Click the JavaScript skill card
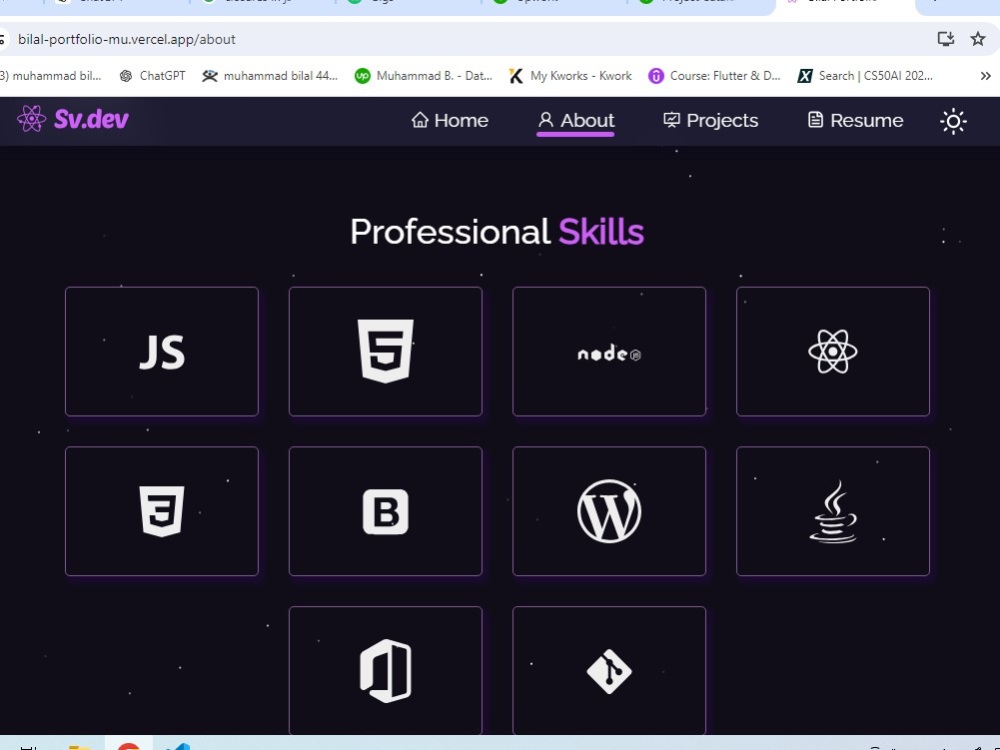1000x750 pixels. (162, 351)
